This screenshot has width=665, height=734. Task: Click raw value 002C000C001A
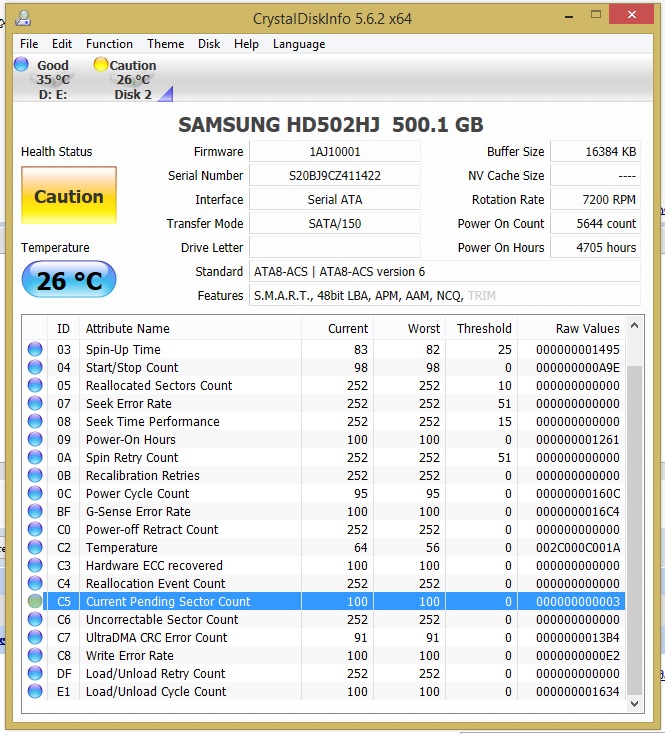point(578,547)
